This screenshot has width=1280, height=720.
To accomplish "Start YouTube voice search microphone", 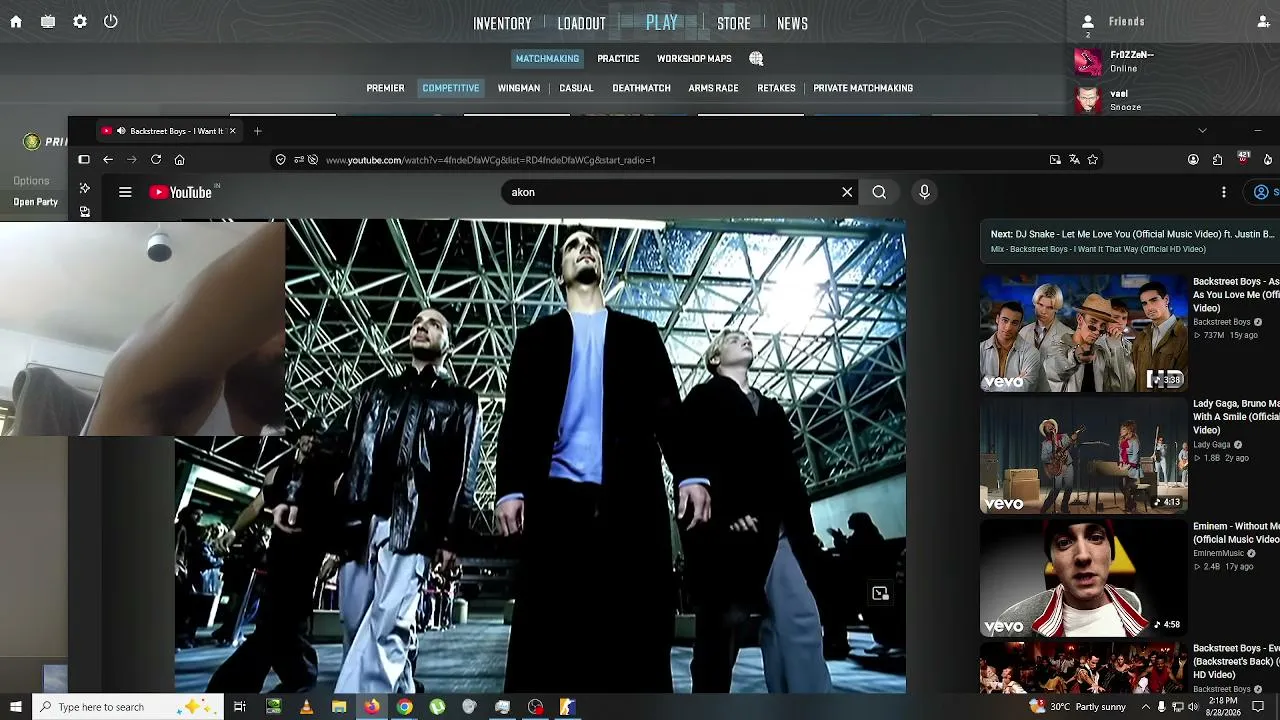I will [924, 192].
